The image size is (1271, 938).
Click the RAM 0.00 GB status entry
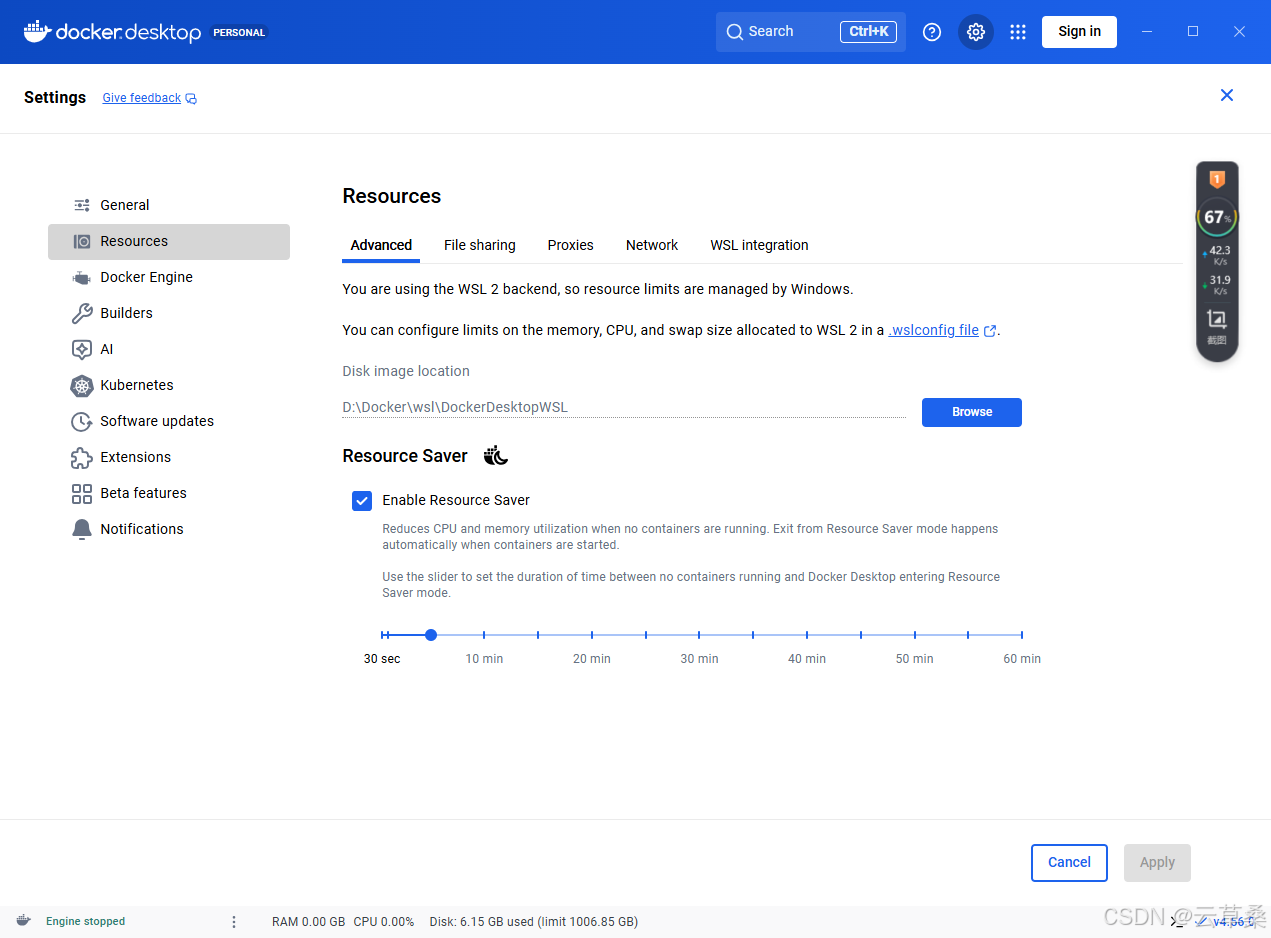point(308,921)
